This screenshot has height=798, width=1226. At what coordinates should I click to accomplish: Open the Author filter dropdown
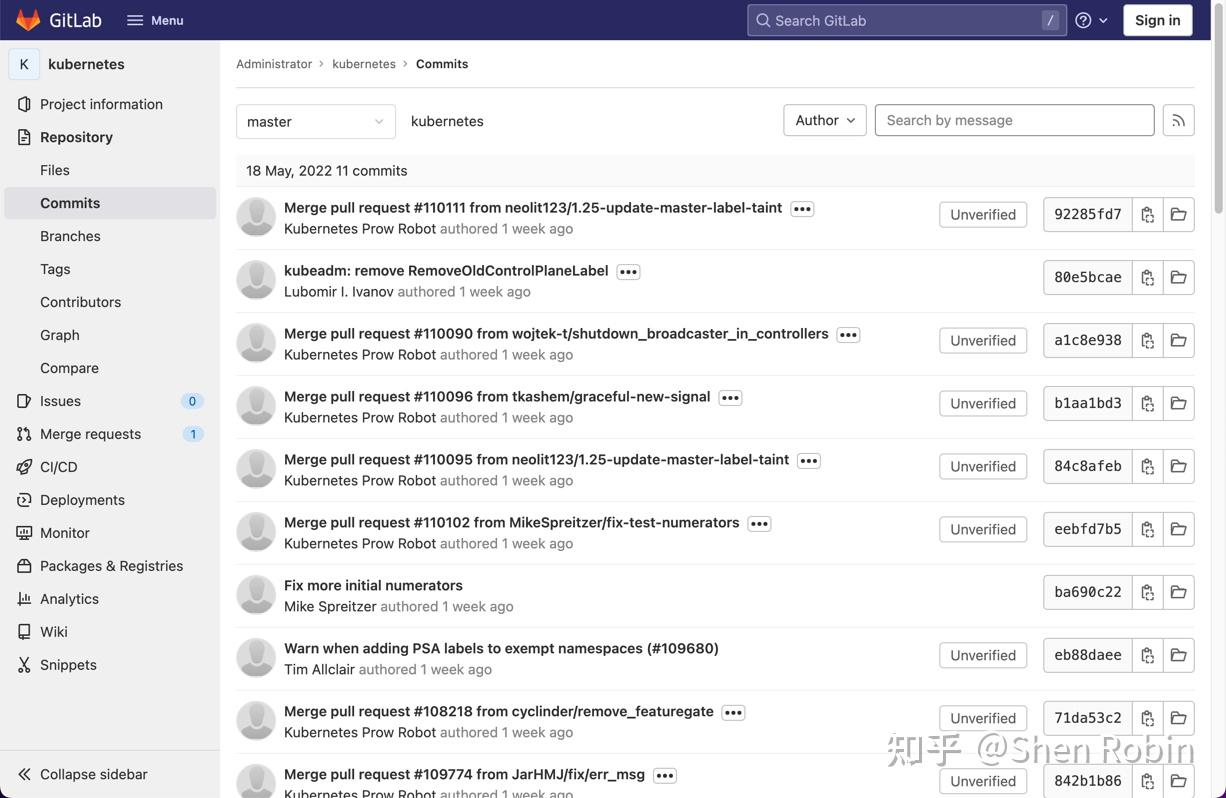pos(824,118)
